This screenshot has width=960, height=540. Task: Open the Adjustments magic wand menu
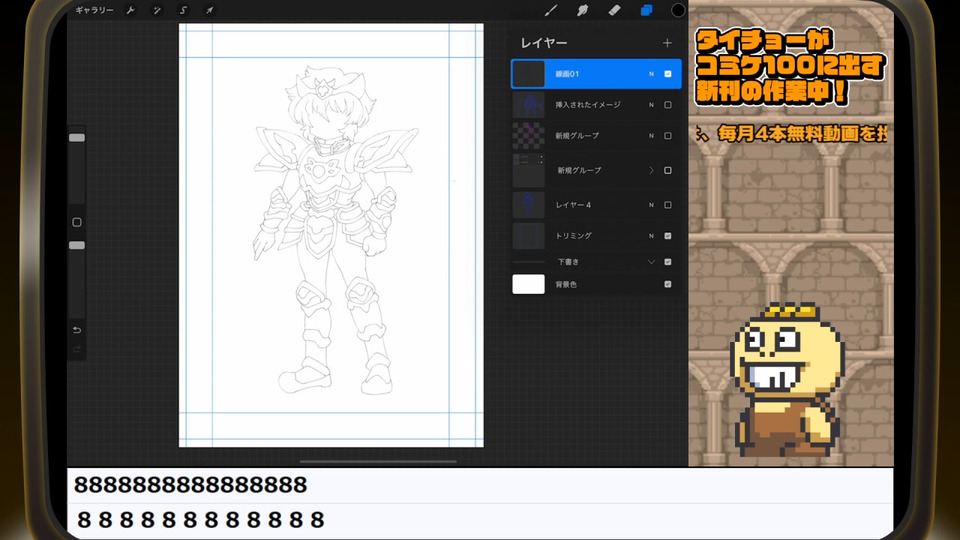coord(157,11)
